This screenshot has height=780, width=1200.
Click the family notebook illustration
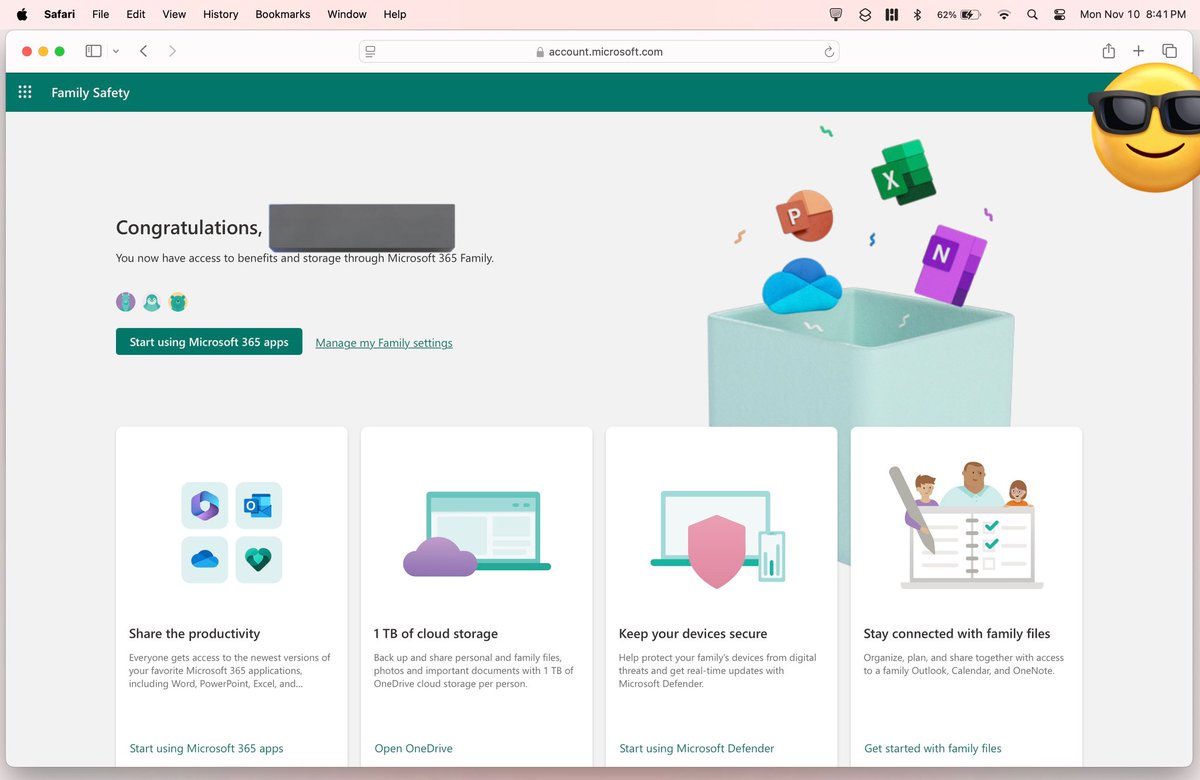click(965, 526)
